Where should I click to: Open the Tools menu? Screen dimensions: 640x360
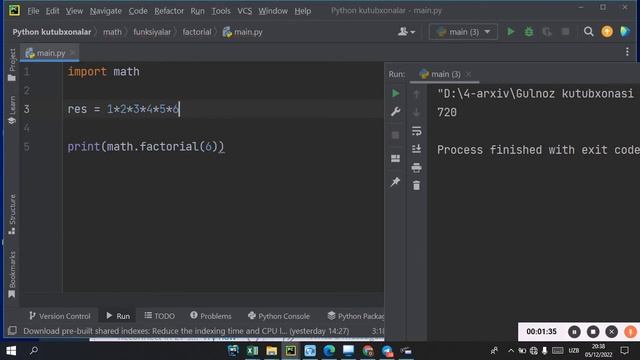tap(221, 11)
